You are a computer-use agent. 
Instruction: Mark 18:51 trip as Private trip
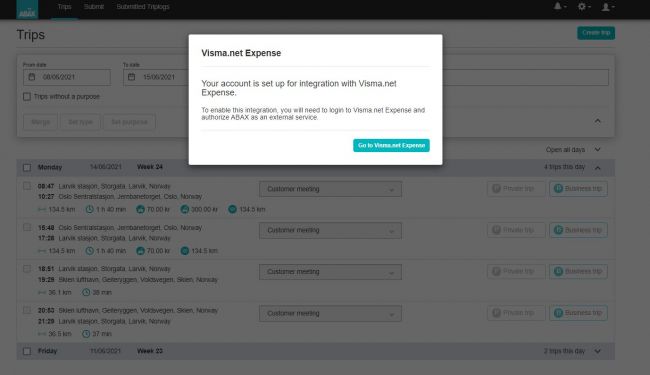coord(516,271)
